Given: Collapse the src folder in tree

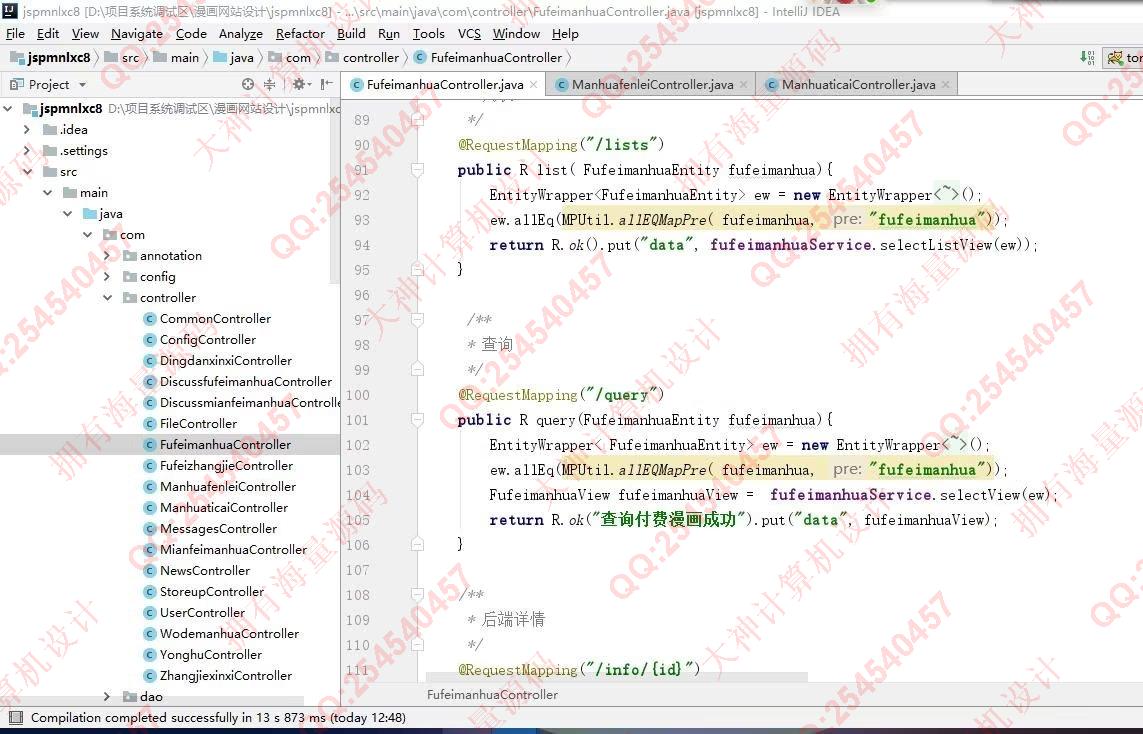Looking at the screenshot, I should [27, 172].
